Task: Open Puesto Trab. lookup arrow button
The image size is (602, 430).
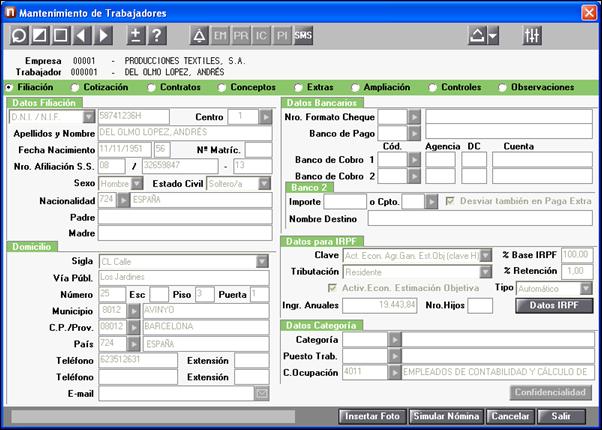Action: pyautogui.click(x=394, y=356)
